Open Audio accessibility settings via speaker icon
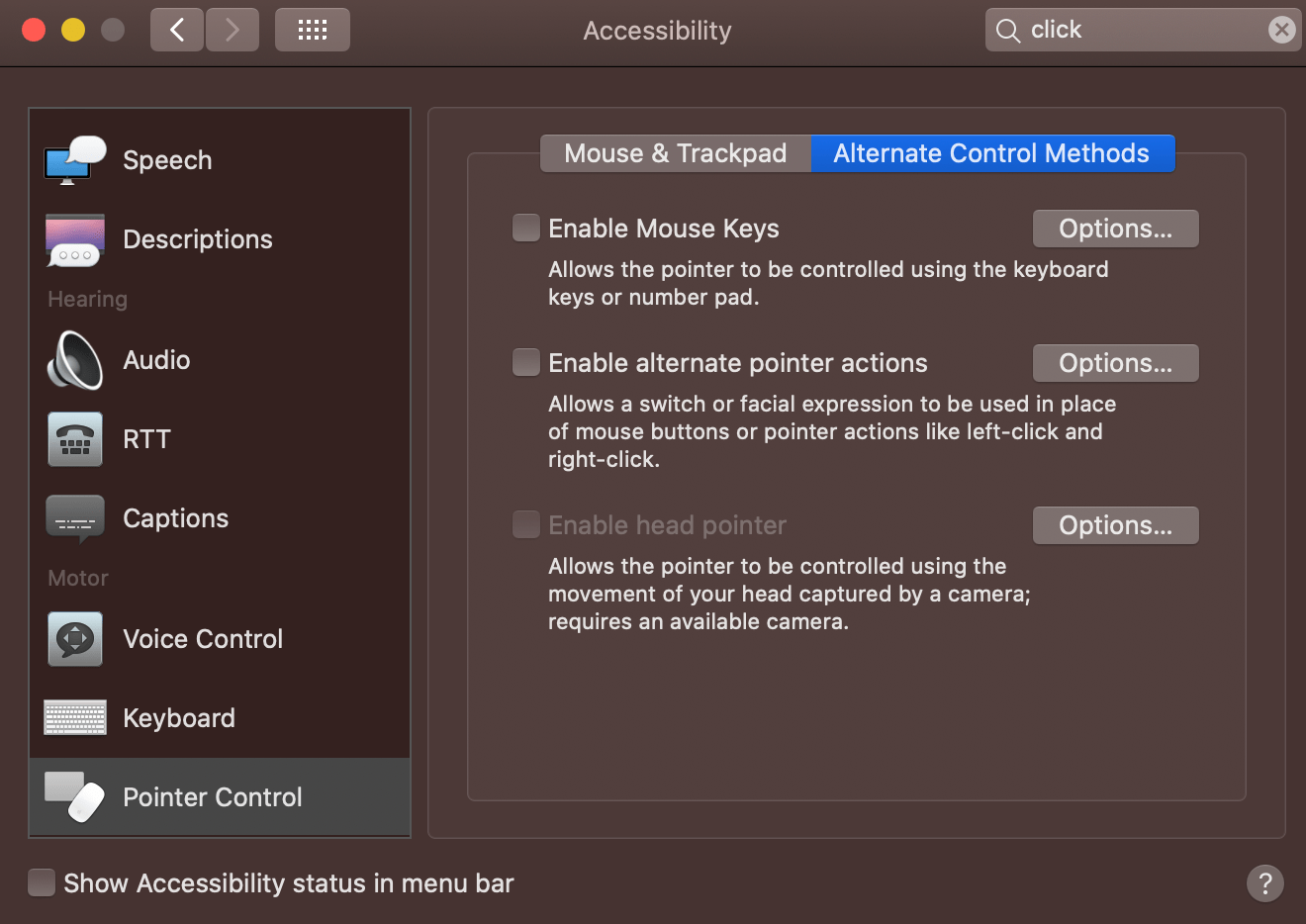 [x=74, y=360]
